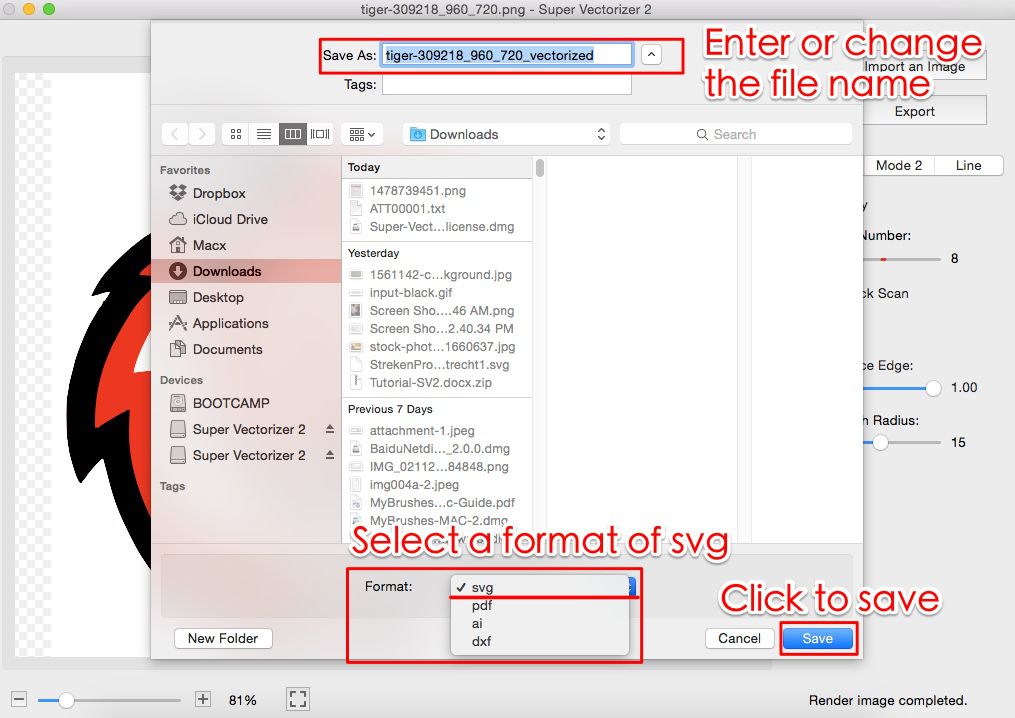Select the svg format option
The image size is (1015, 718).
pyautogui.click(x=483, y=587)
